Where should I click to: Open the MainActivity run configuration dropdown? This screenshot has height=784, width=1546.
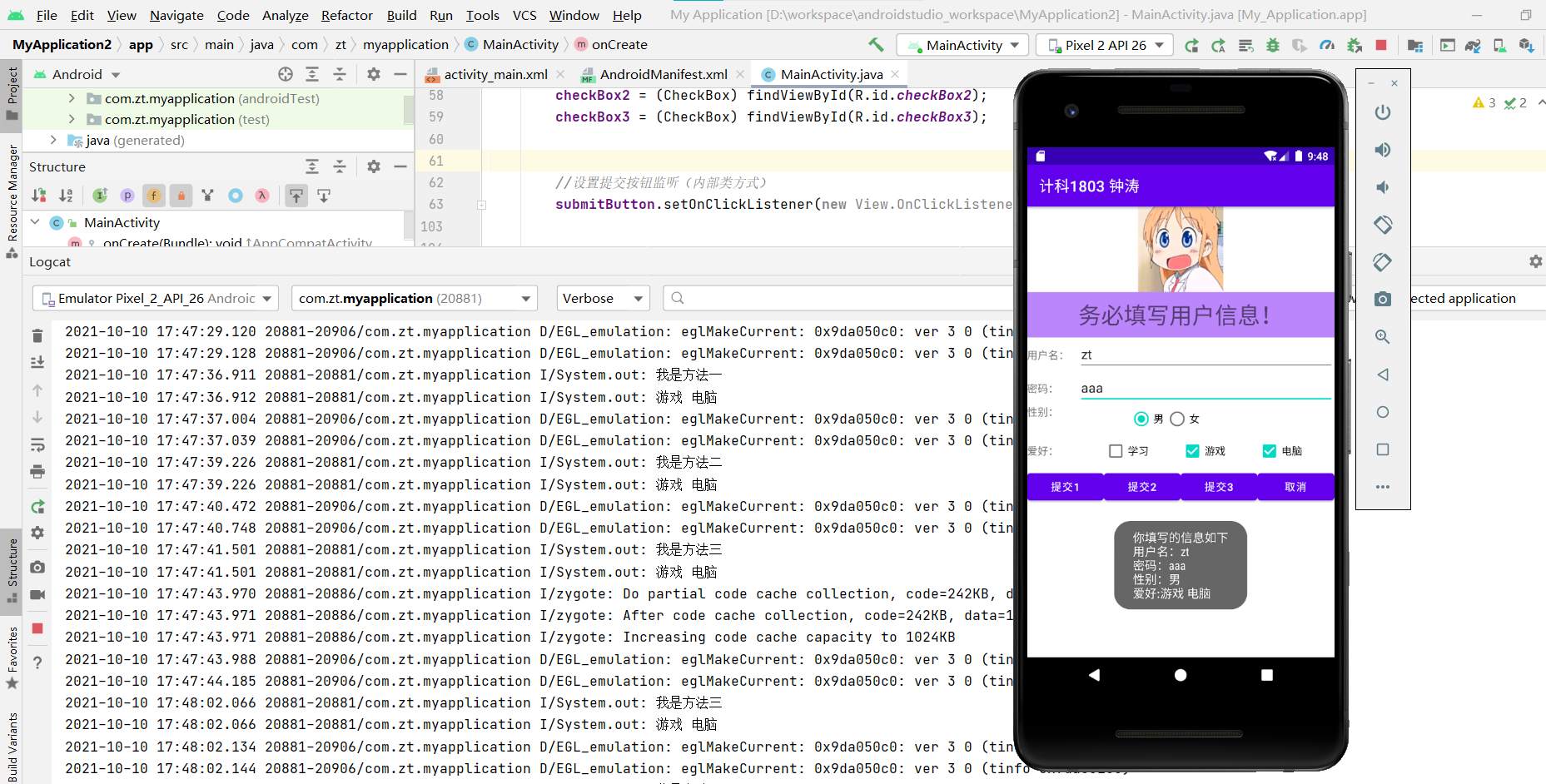pyautogui.click(x=962, y=45)
